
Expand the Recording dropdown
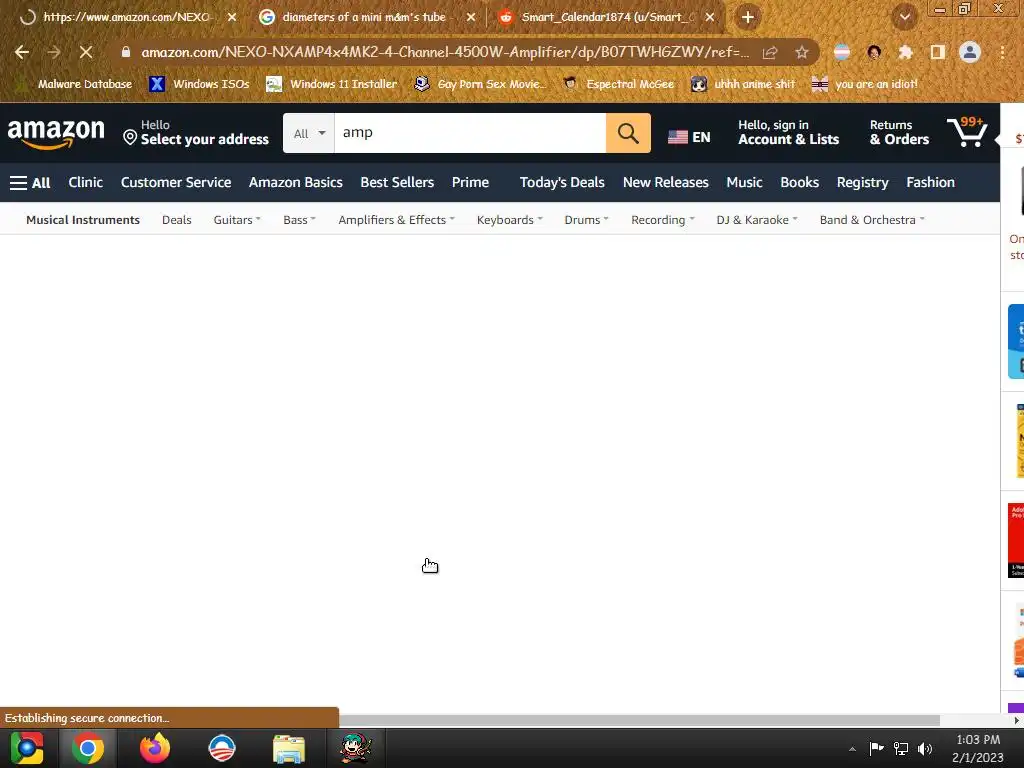pos(663,220)
